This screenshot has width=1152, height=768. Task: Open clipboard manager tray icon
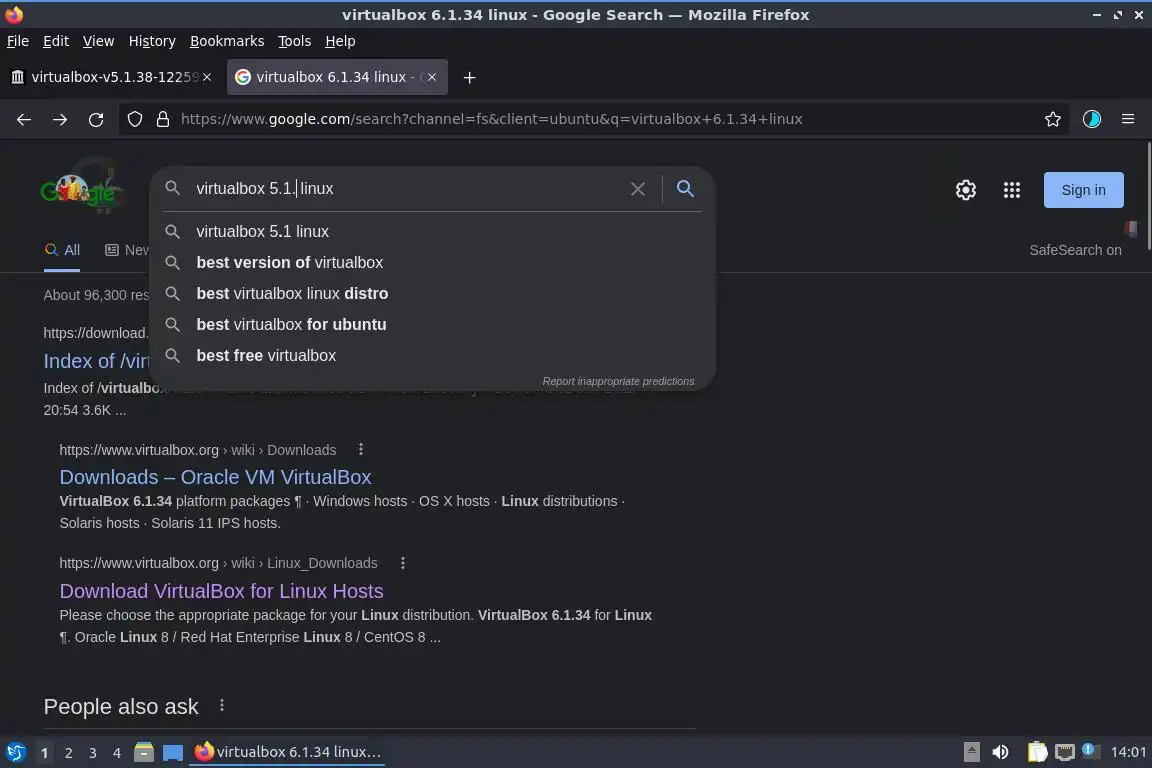(x=1037, y=752)
